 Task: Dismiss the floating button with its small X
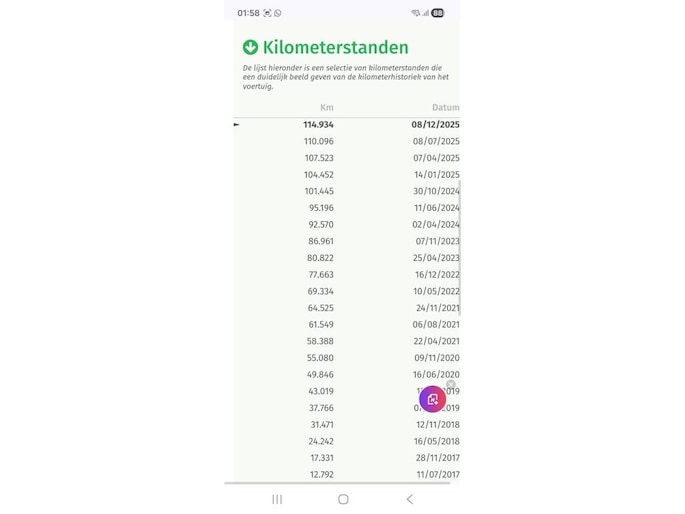point(451,385)
